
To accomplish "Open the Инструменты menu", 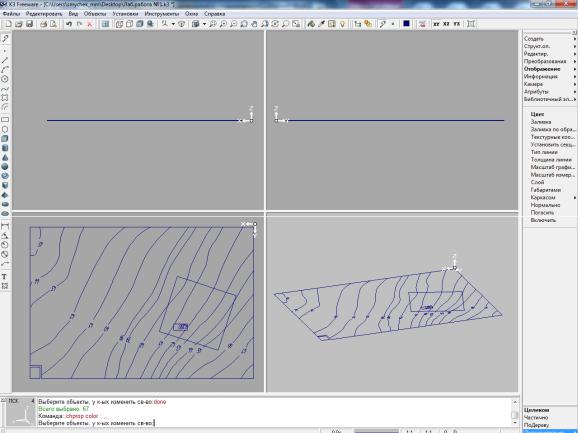I will [162, 14].
